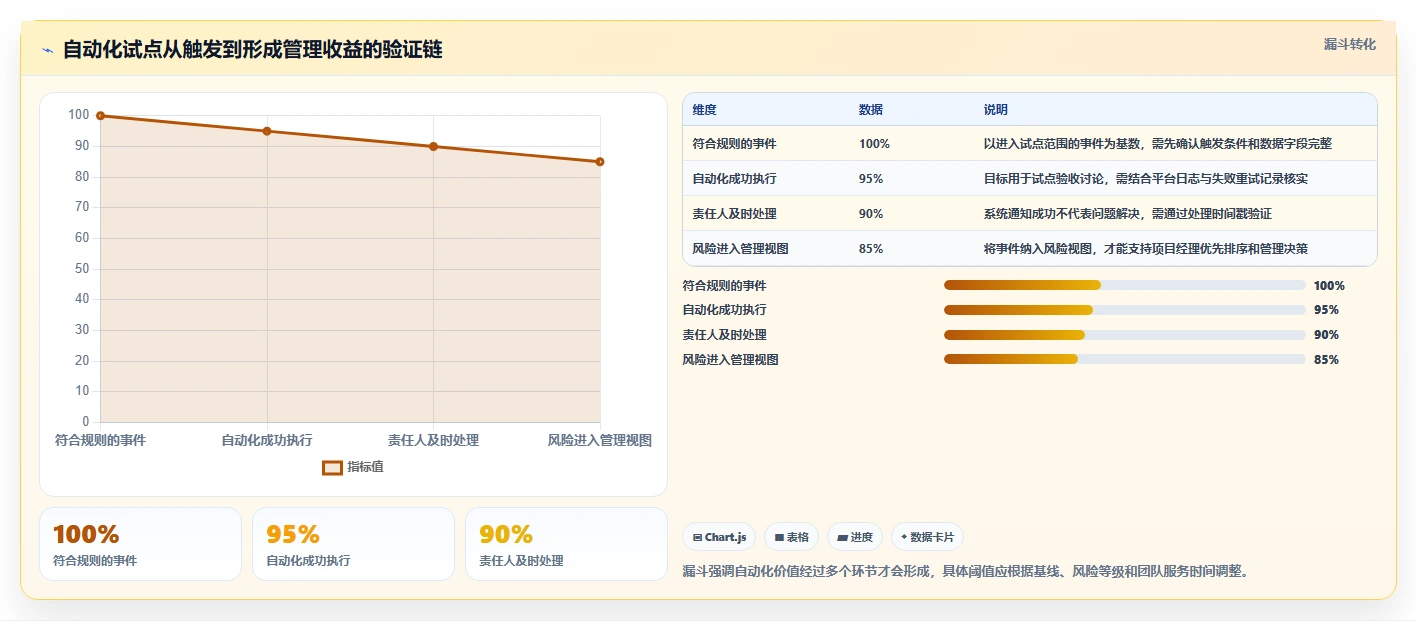Click the description starting 将事件纳入风险视图
The width and height of the screenshot is (1417, 621).
click(1146, 249)
